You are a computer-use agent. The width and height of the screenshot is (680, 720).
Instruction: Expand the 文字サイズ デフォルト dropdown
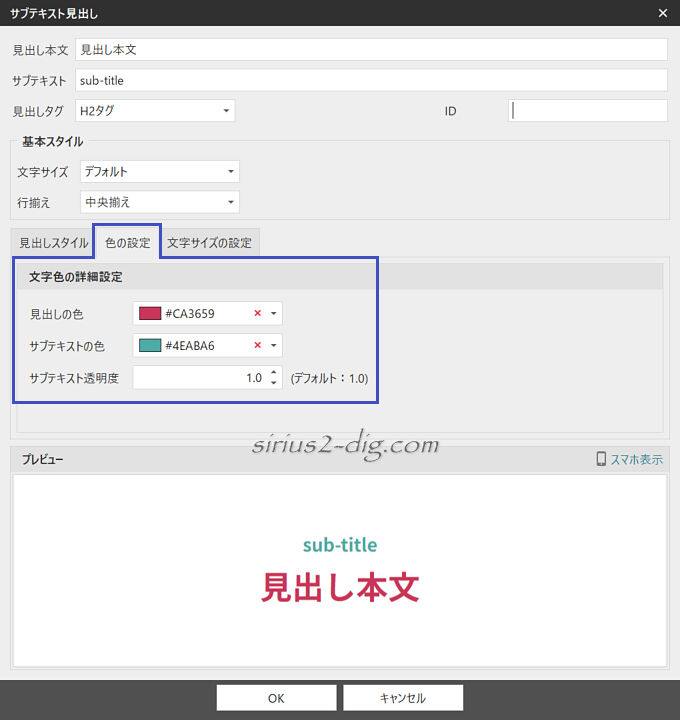pyautogui.click(x=231, y=172)
